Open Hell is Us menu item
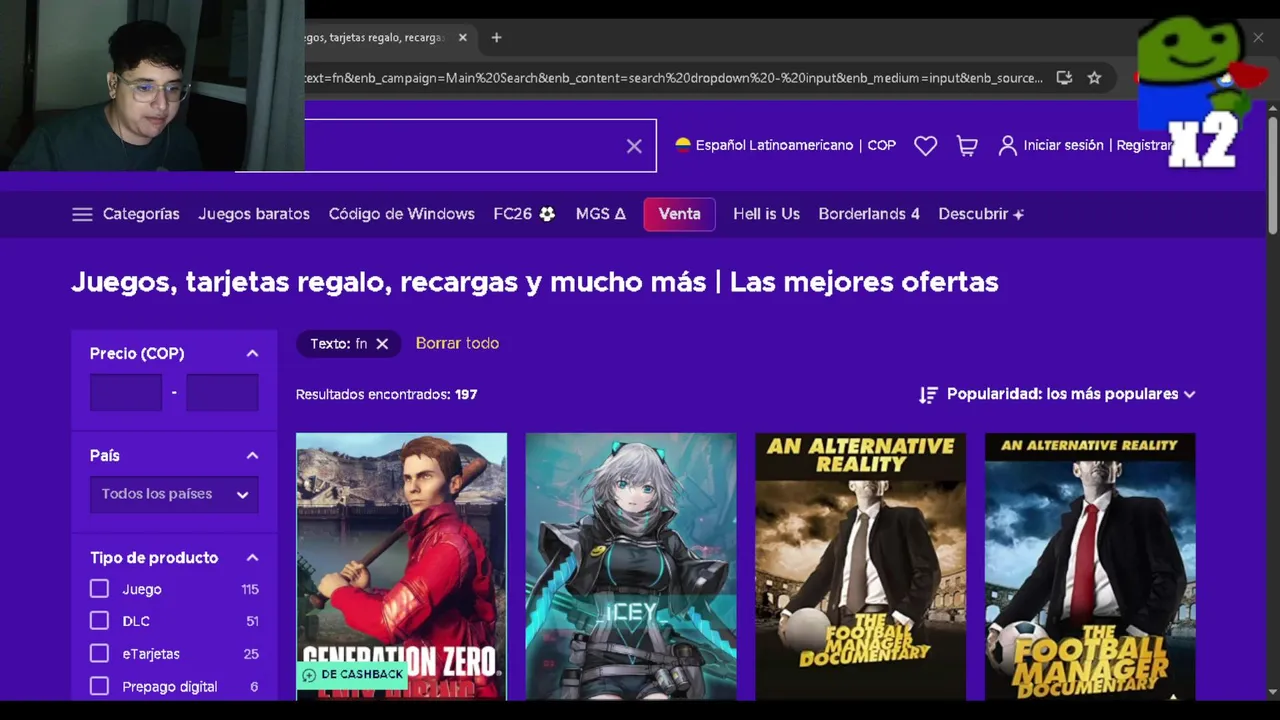The width and height of the screenshot is (1280, 720). coord(766,214)
